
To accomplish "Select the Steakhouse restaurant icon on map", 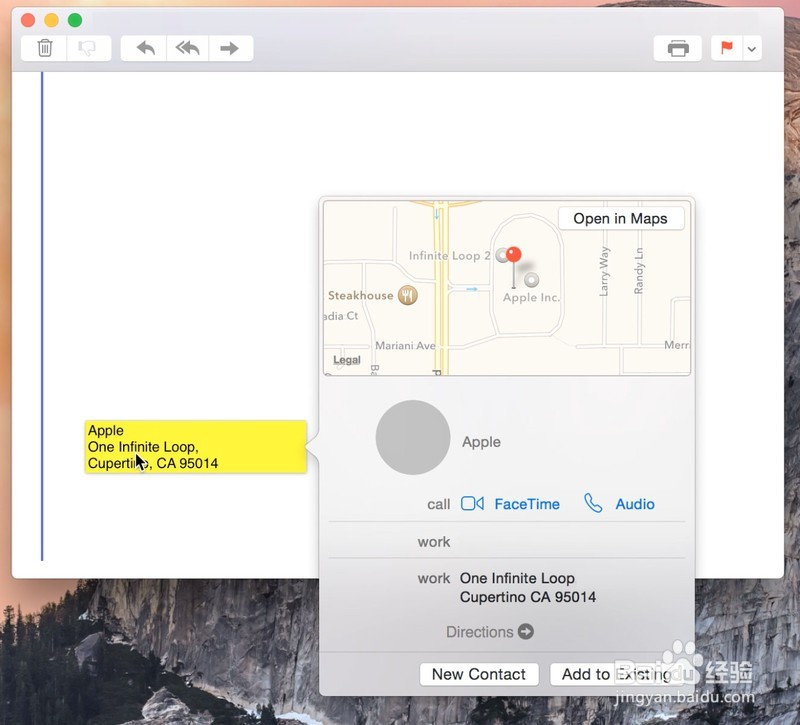I will [x=408, y=295].
